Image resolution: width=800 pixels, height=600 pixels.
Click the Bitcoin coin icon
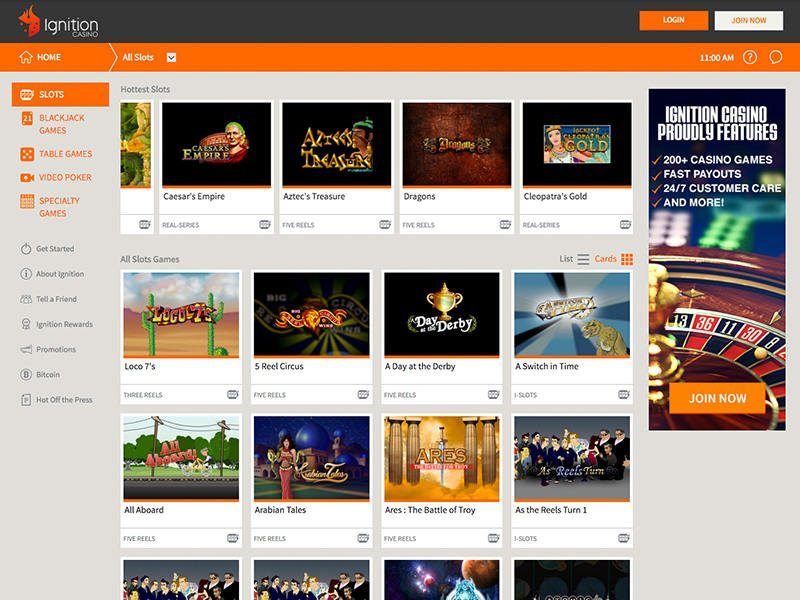point(26,374)
